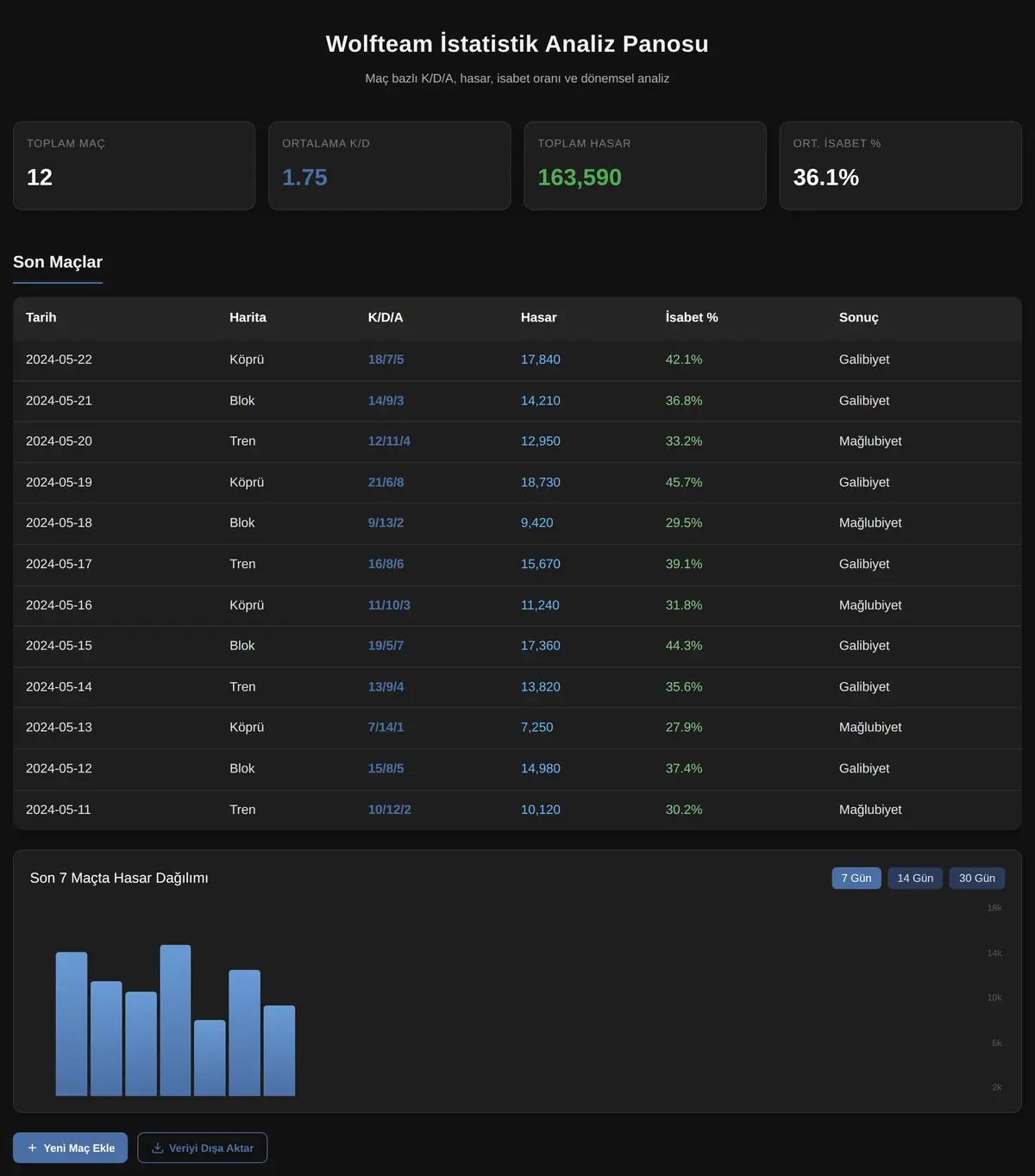Click accuracy value 36.8%
The width and height of the screenshot is (1035, 1176).
684,401
